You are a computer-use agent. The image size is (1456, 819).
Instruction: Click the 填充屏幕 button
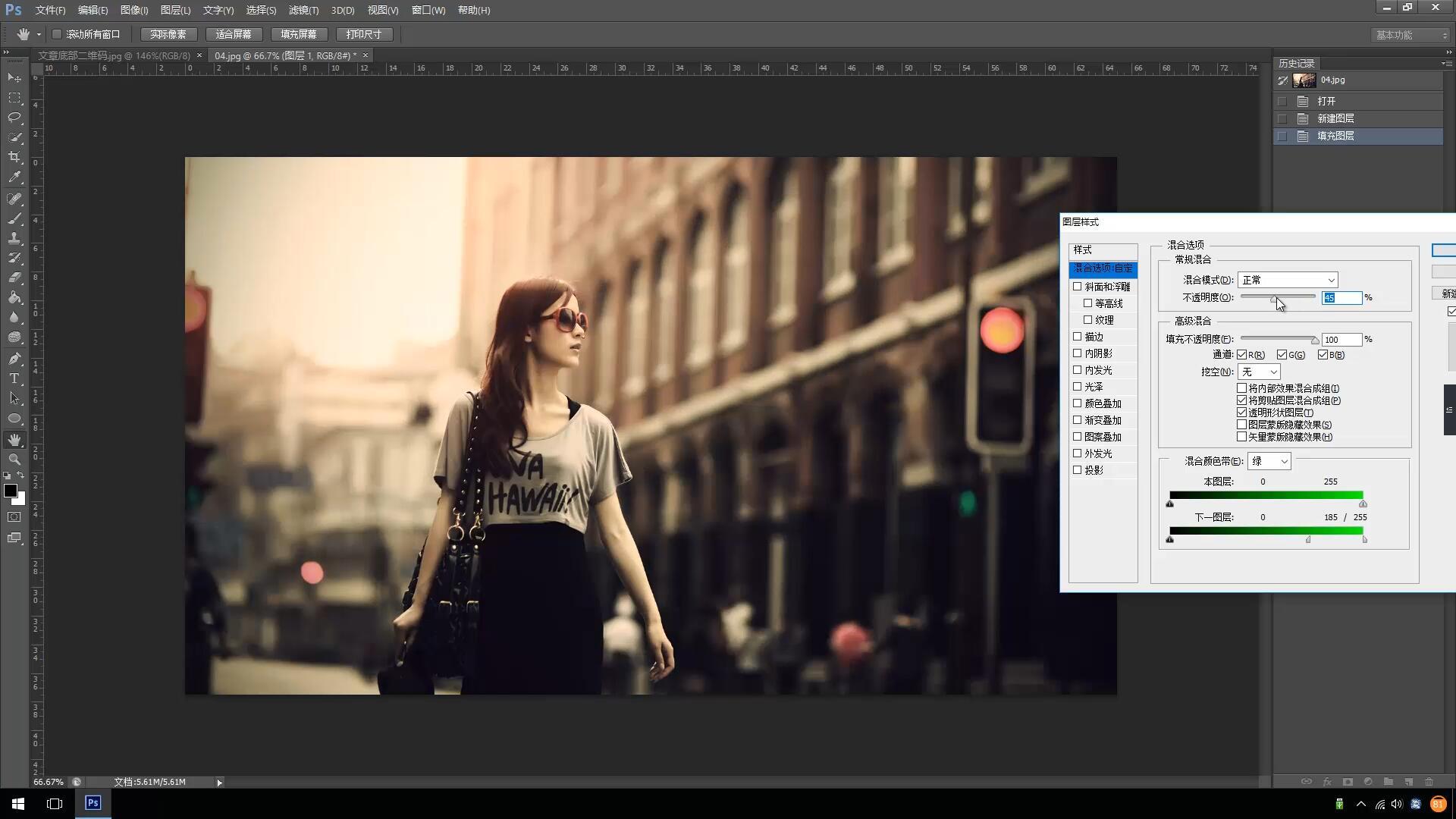(x=299, y=34)
